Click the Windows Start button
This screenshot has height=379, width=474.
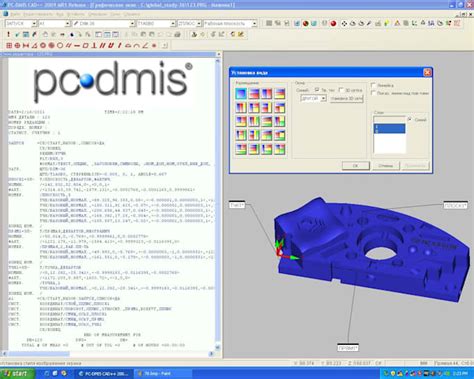click(17, 374)
